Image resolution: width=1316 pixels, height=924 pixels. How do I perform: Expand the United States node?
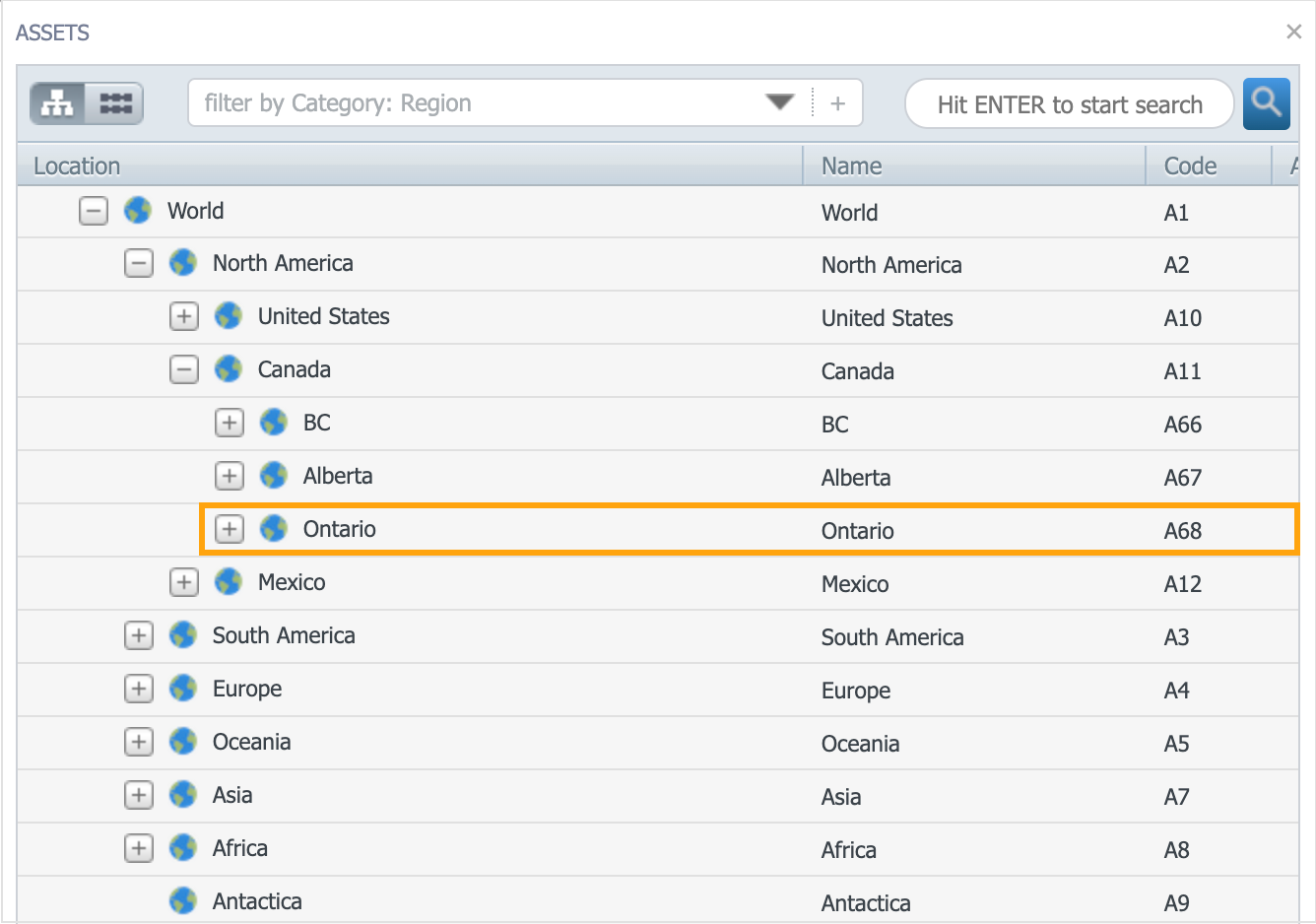[183, 316]
